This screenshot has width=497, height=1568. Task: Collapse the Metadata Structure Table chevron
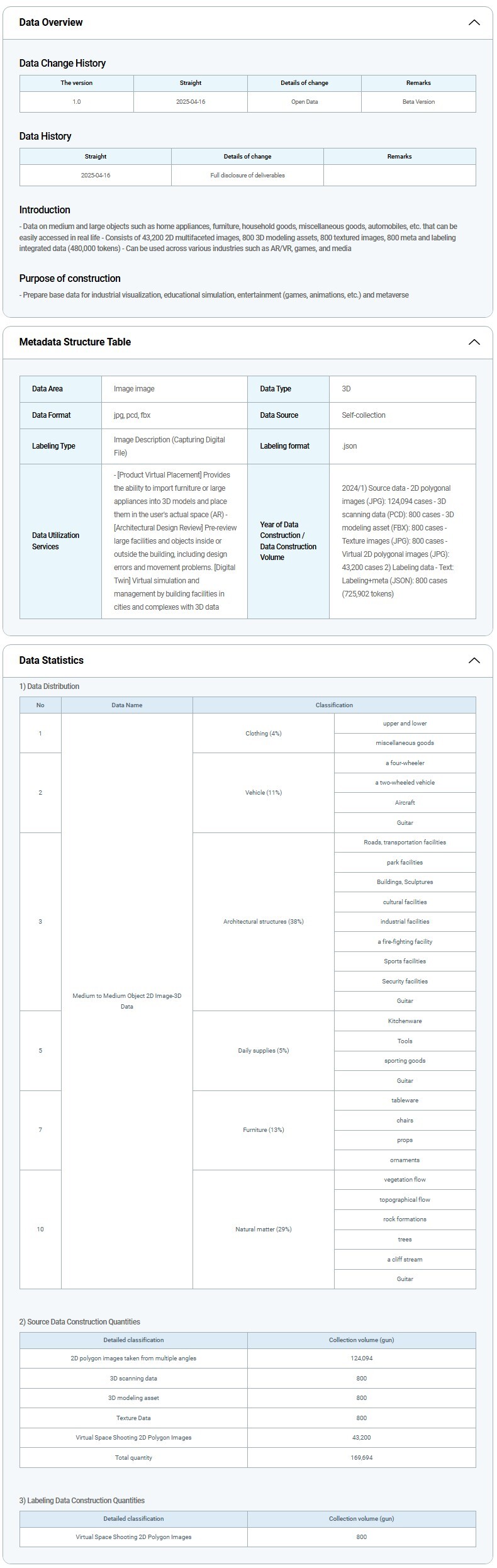click(x=474, y=342)
